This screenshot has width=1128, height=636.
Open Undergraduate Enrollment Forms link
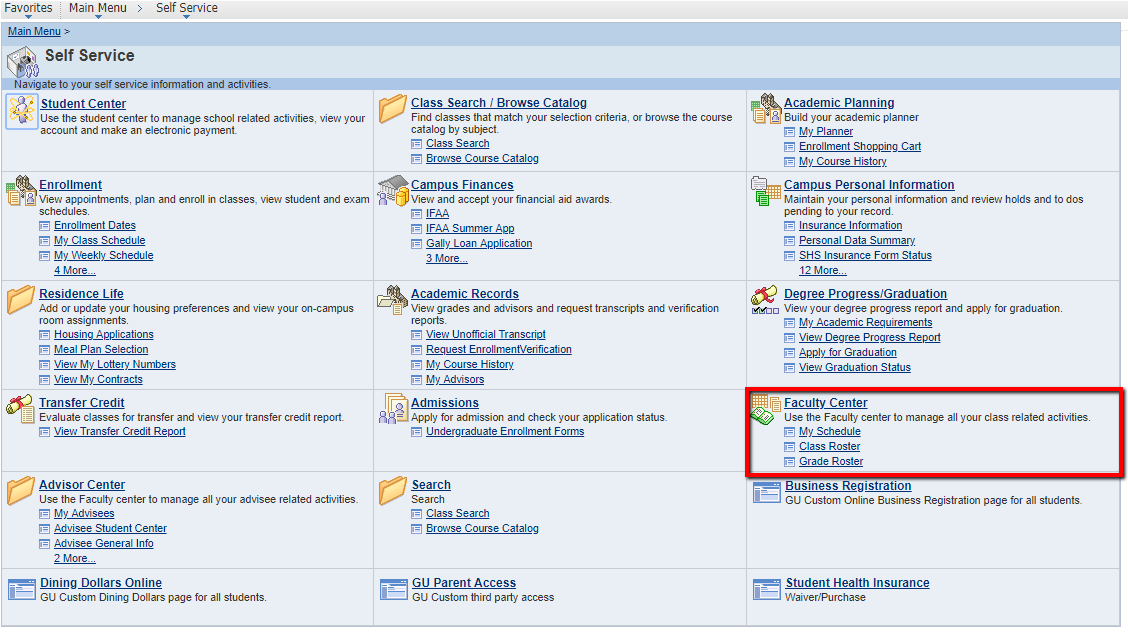(x=505, y=432)
